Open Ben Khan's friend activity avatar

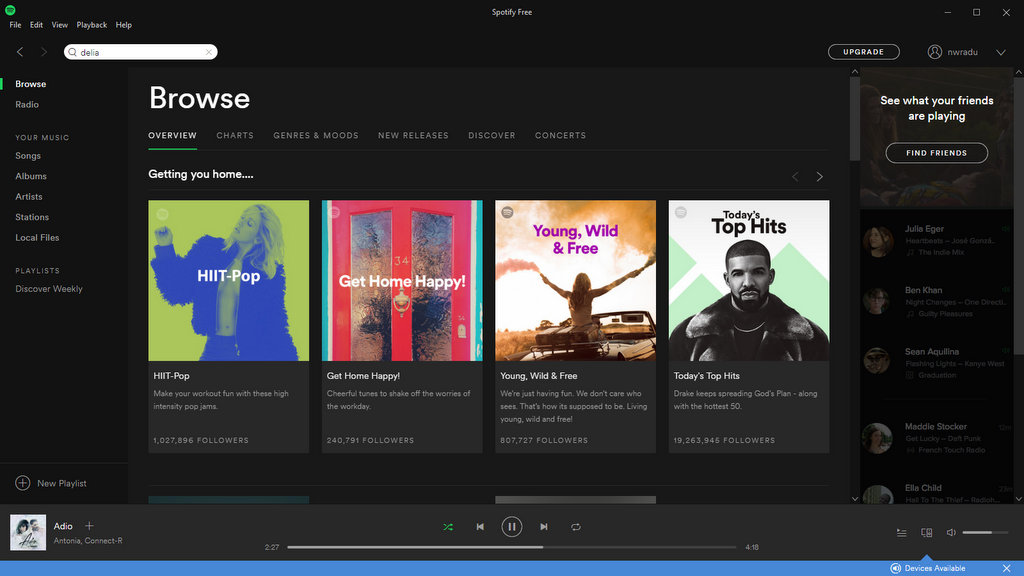[878, 302]
